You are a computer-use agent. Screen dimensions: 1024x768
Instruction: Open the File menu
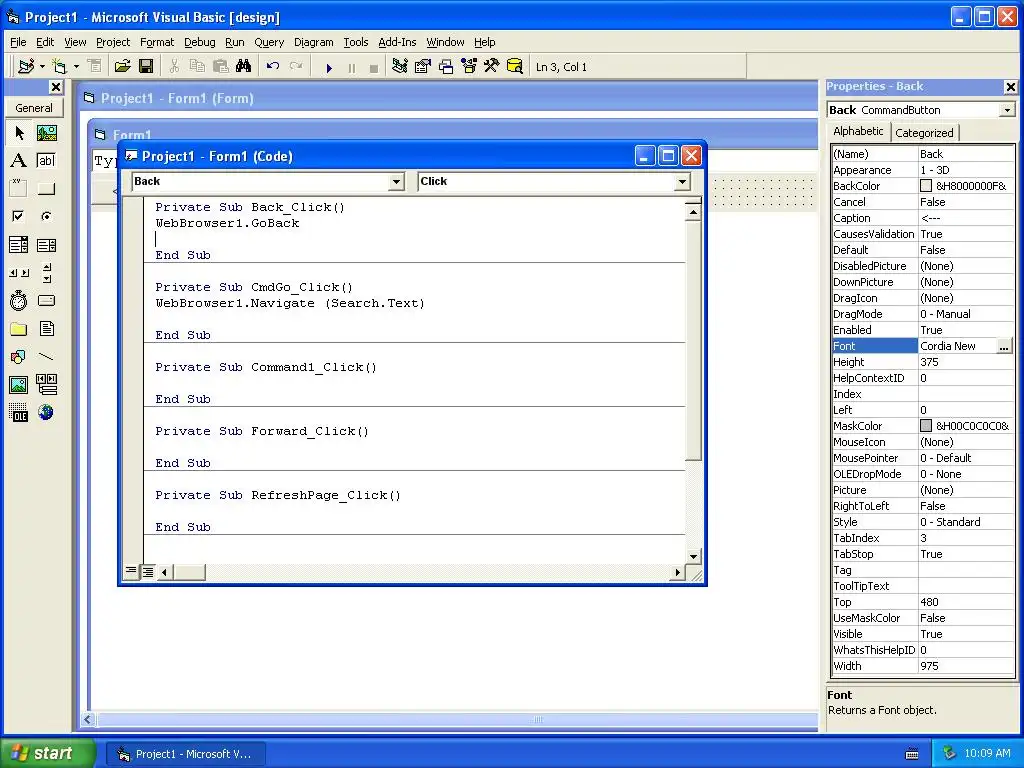[18, 42]
